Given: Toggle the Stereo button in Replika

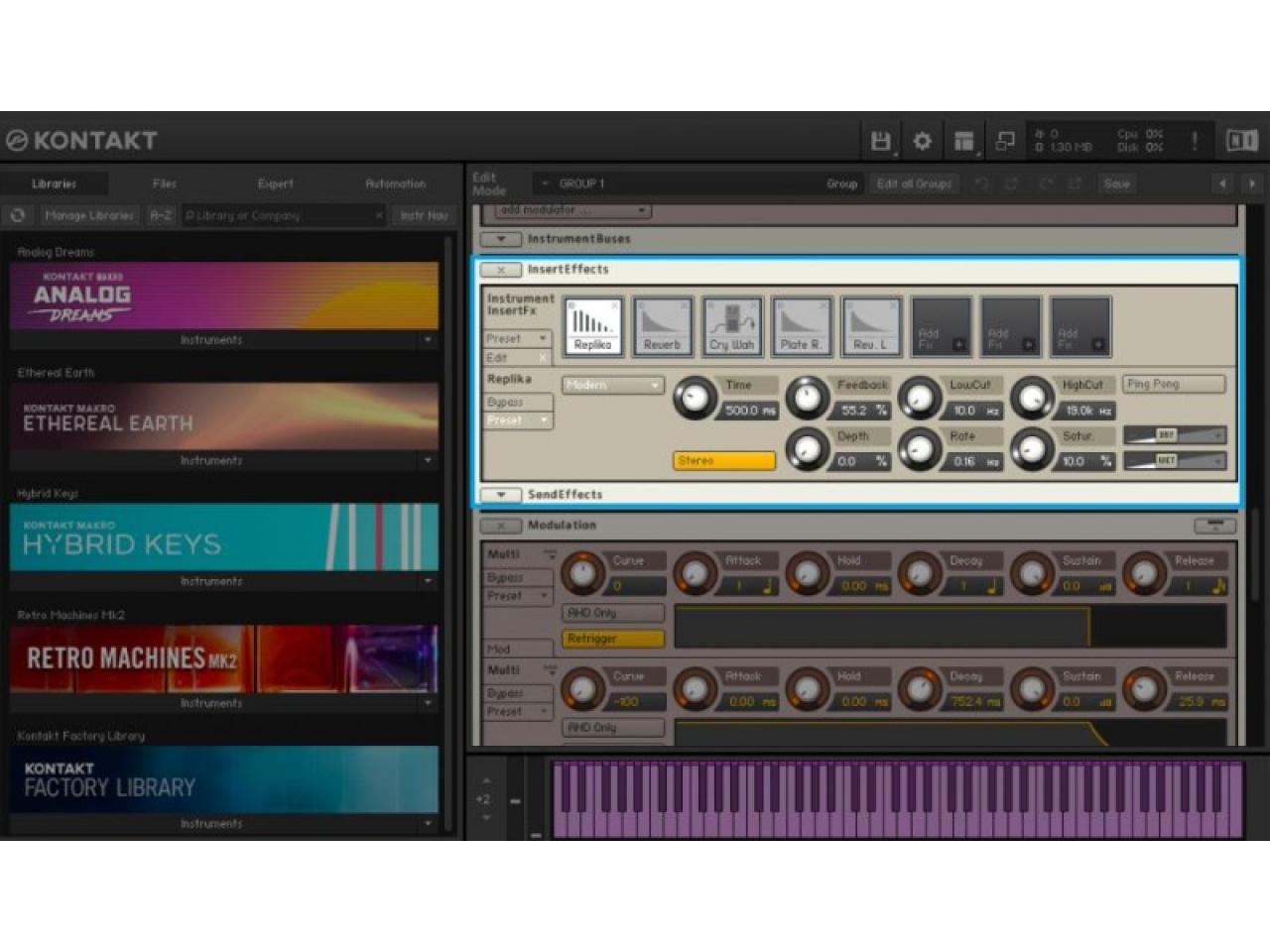Looking at the screenshot, I should pyautogui.click(x=724, y=461).
